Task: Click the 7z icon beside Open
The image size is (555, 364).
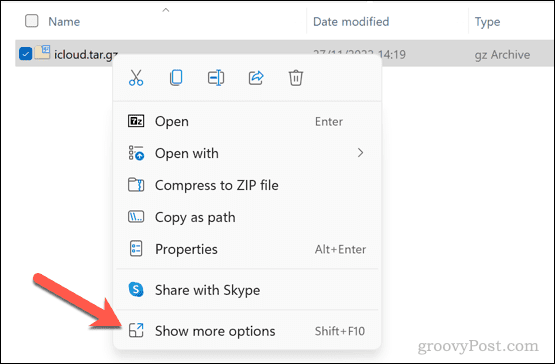Action: click(136, 121)
